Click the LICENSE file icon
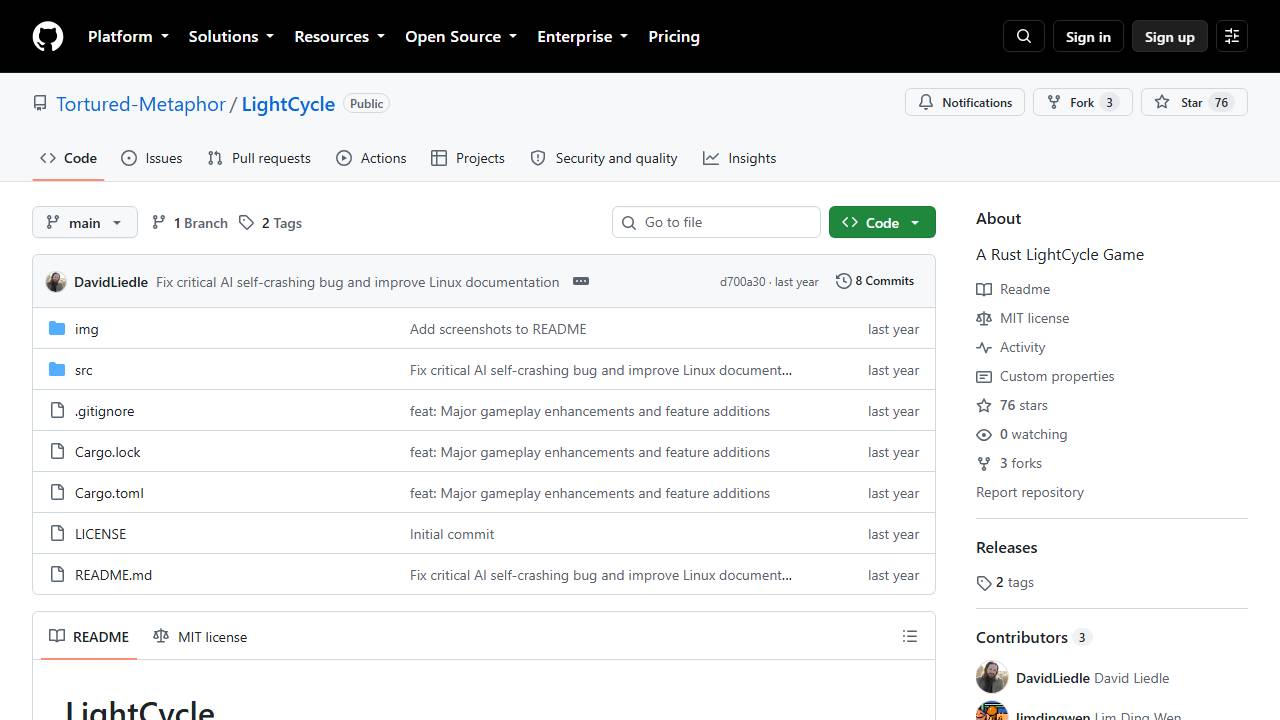Screen dimensions: 1280x720 coord(57,534)
